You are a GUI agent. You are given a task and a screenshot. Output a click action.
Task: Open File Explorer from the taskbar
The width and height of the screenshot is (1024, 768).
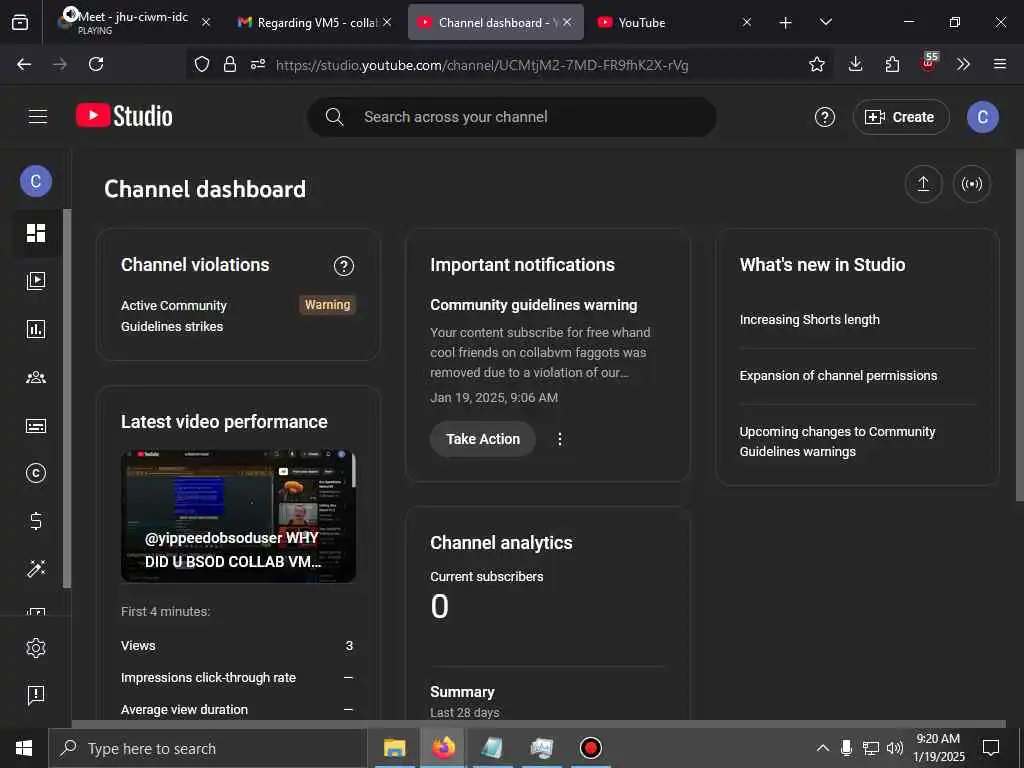click(394, 748)
